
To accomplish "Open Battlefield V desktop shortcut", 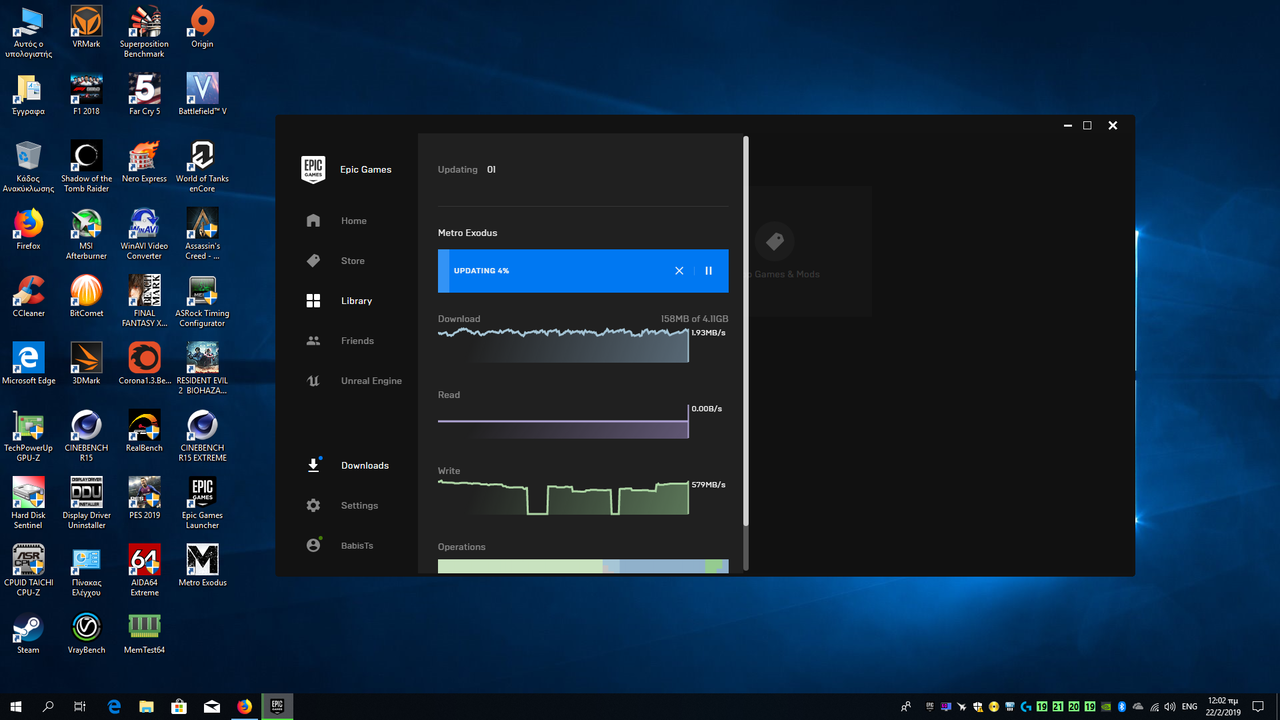I will (202, 95).
